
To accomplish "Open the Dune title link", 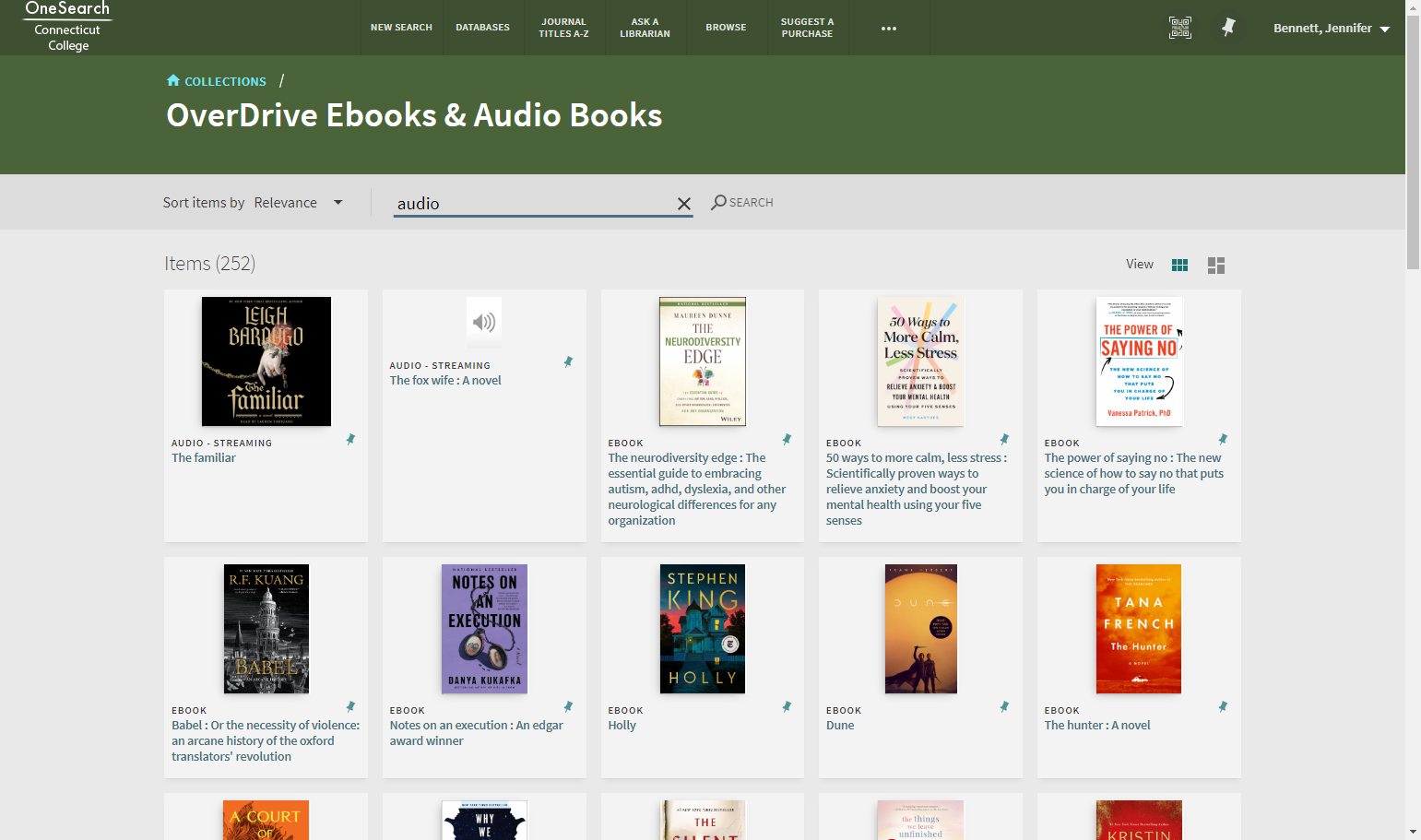I will (840, 726).
